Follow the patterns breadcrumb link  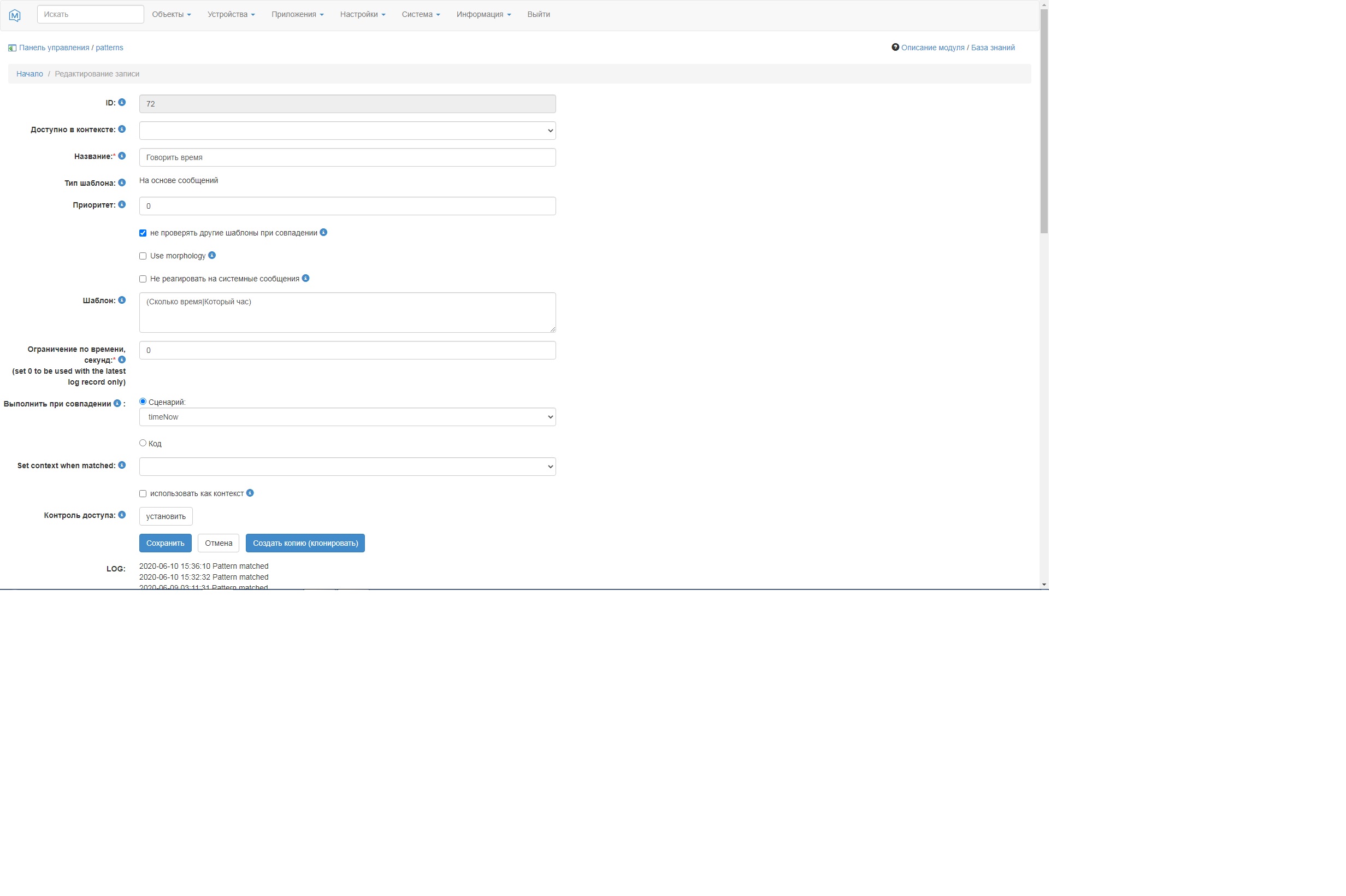pos(109,48)
